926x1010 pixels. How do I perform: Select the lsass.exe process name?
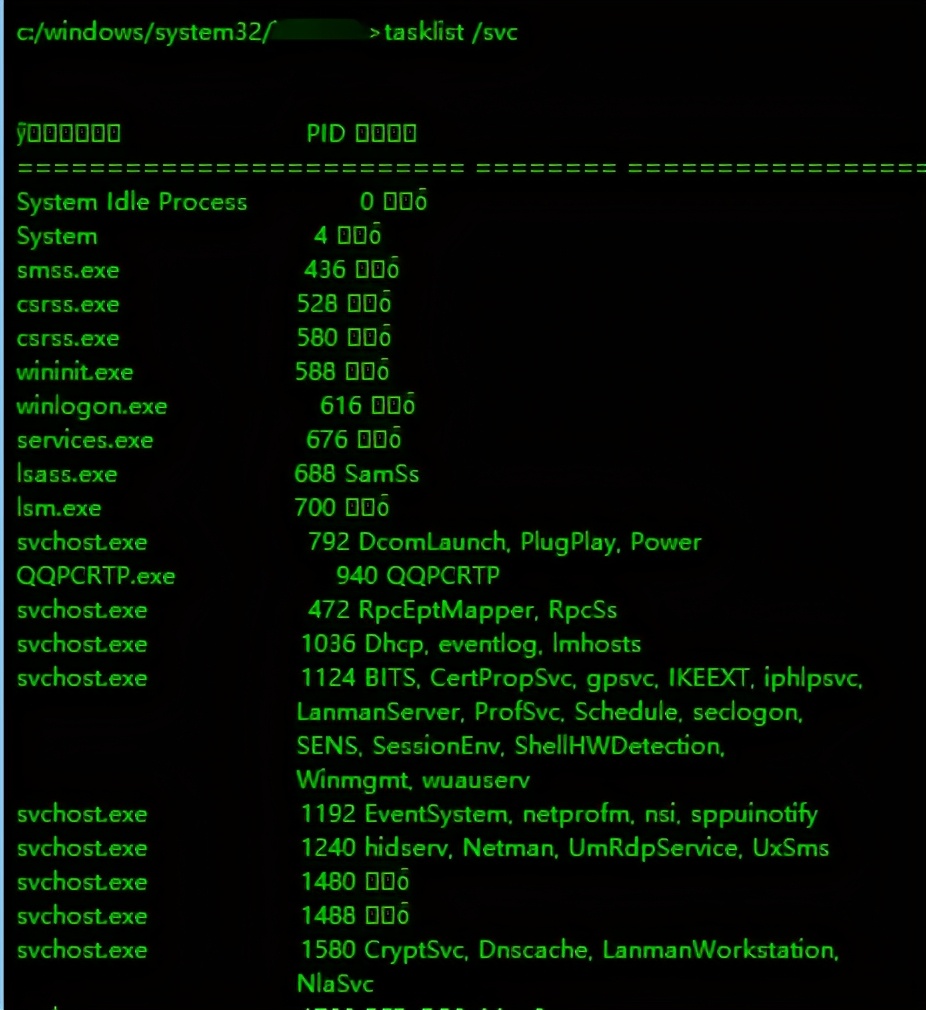pyautogui.click(x=67, y=474)
